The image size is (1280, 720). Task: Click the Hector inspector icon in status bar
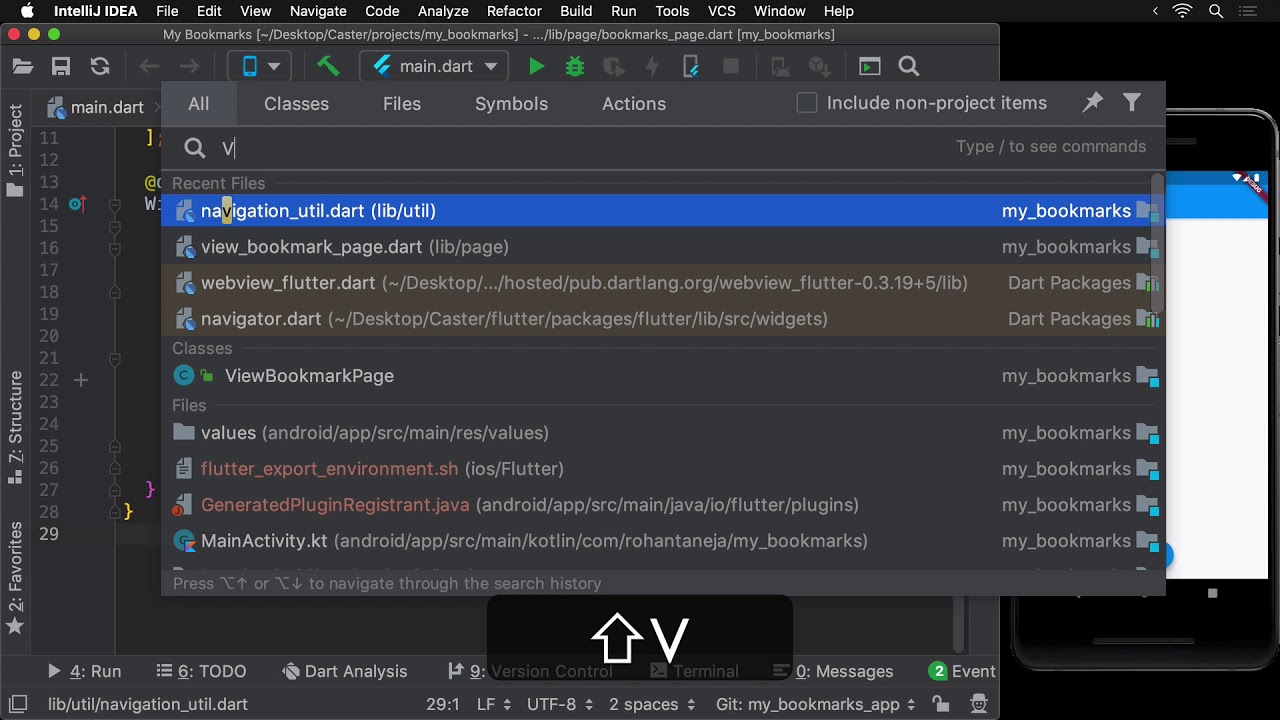pyautogui.click(x=979, y=704)
